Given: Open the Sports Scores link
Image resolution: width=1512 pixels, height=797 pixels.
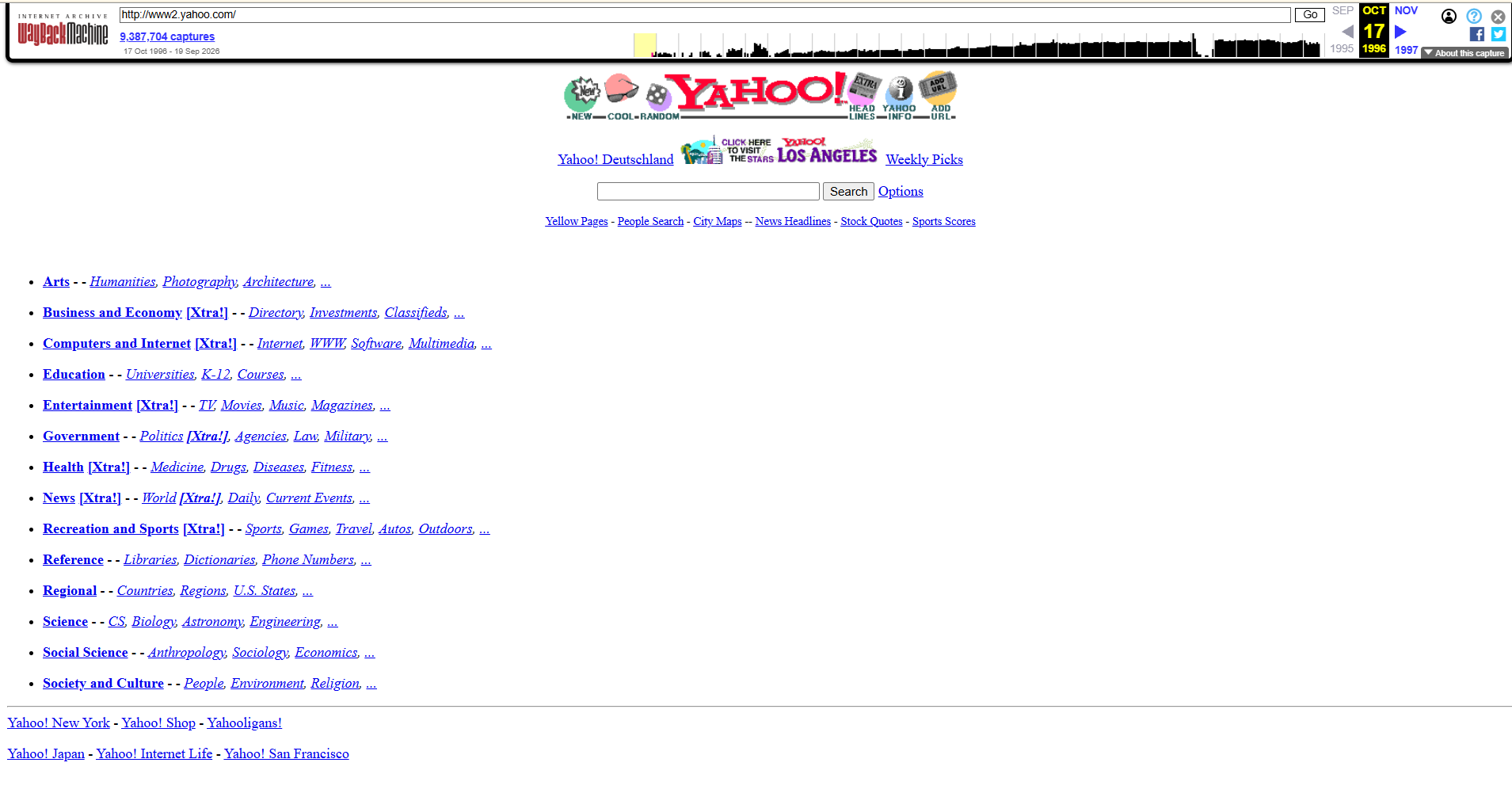Looking at the screenshot, I should pyautogui.click(x=943, y=221).
